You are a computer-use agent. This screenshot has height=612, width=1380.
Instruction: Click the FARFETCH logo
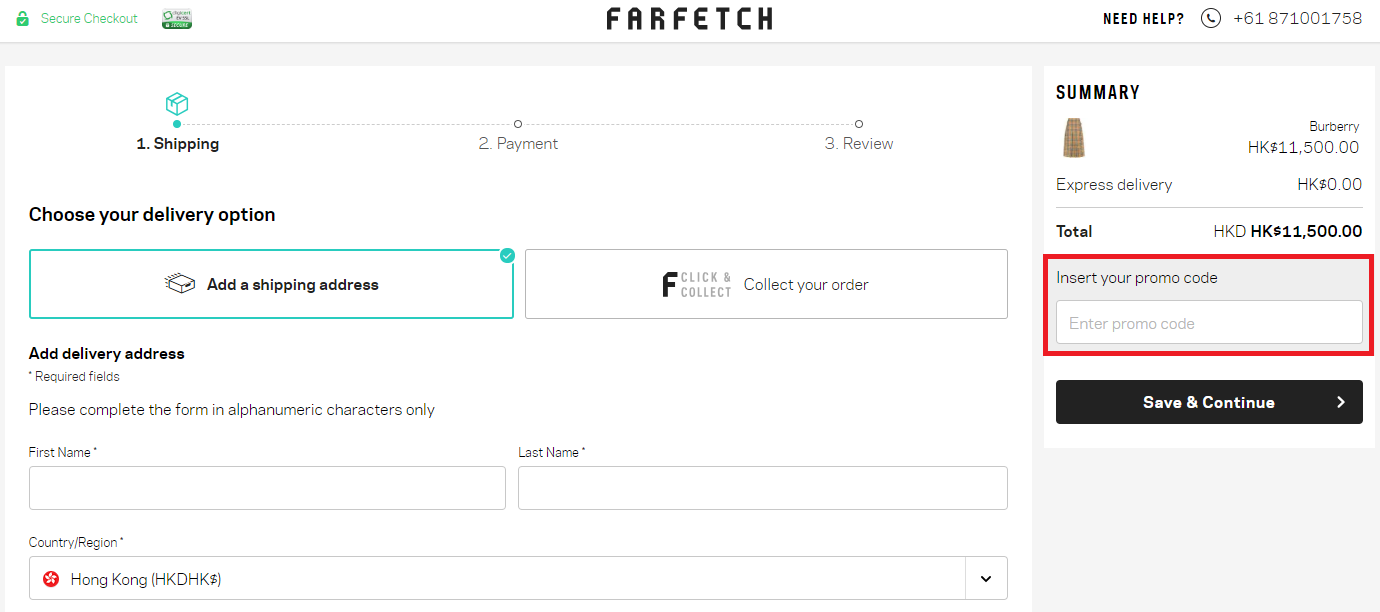coord(689,18)
